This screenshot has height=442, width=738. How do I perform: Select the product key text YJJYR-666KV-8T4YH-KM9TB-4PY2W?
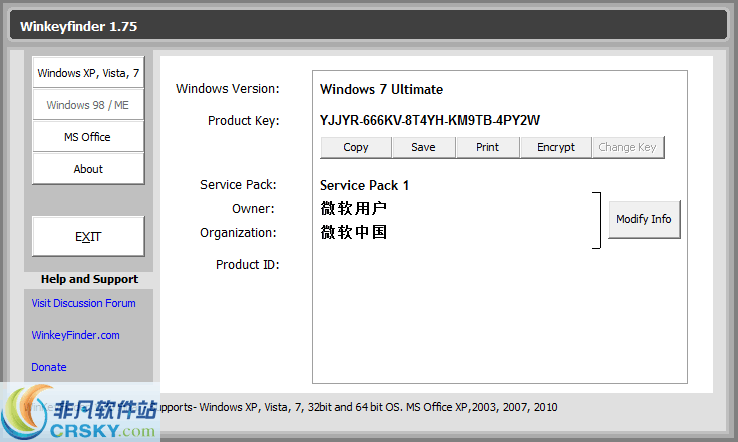pyautogui.click(x=430, y=121)
